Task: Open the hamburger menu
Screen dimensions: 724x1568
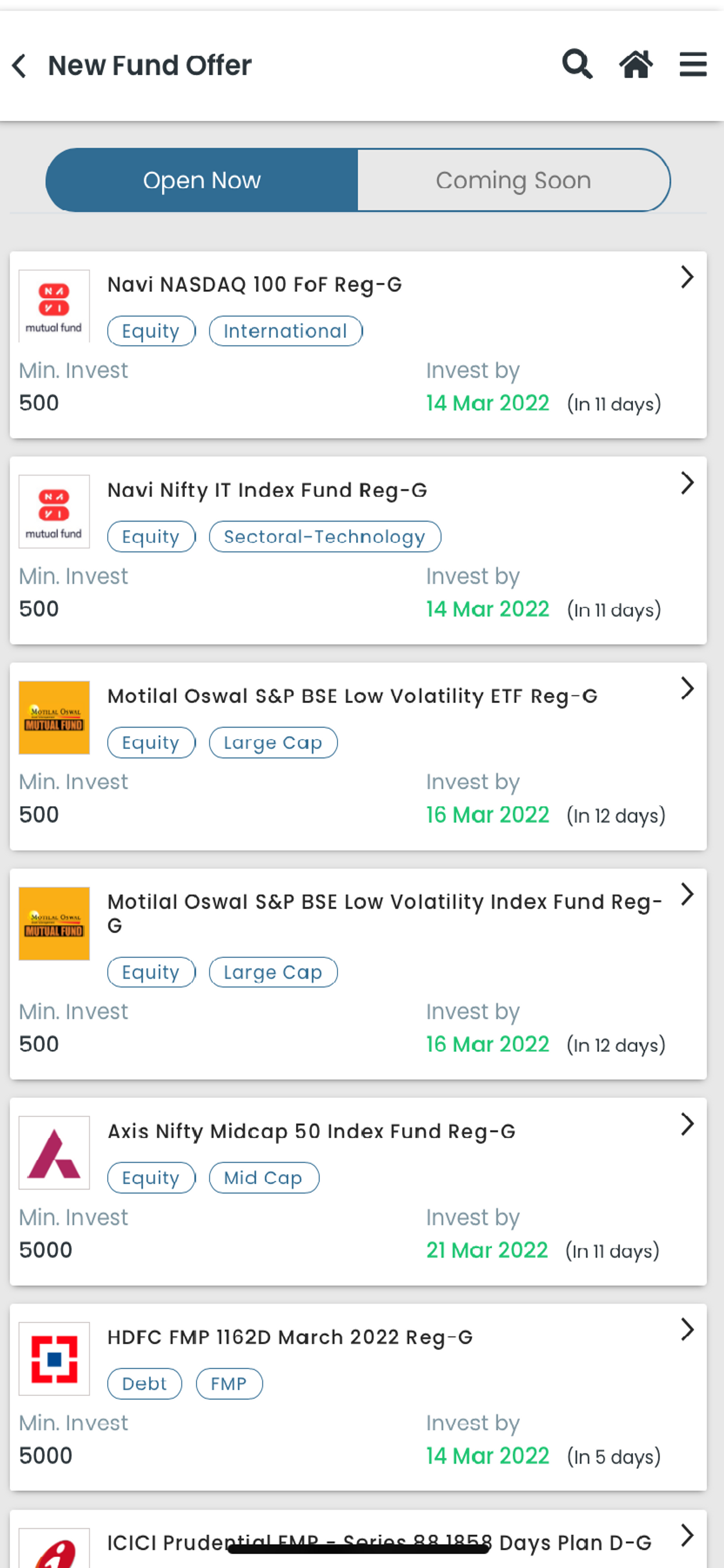Action: [693, 65]
